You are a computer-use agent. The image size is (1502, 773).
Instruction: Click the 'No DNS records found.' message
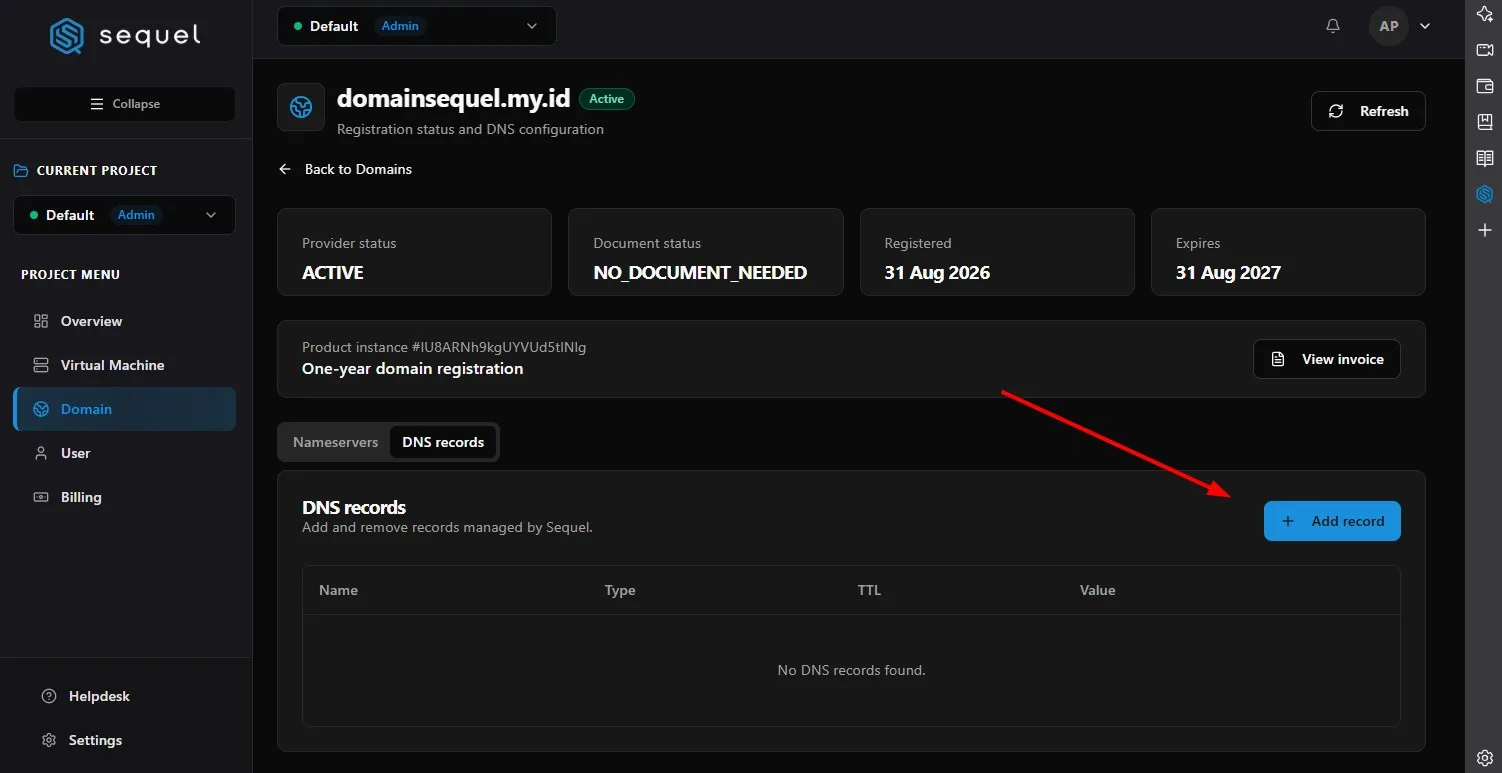851,670
